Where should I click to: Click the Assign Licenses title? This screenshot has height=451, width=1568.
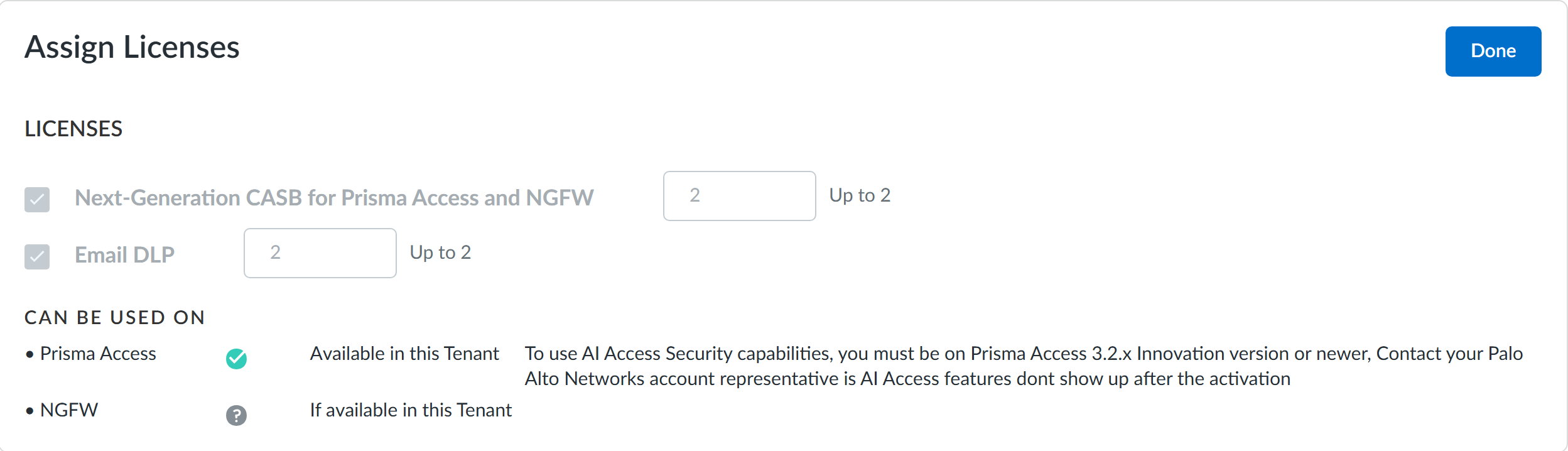[132, 48]
